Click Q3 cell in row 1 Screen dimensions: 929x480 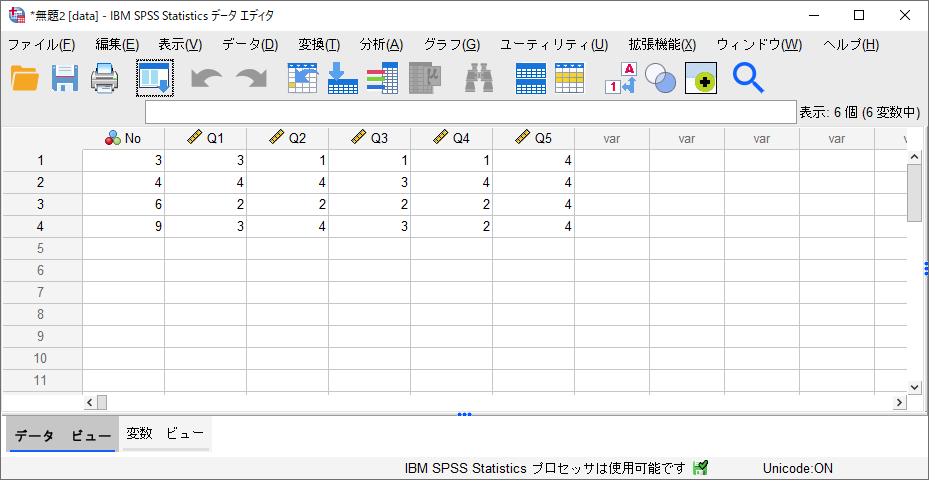tap(370, 161)
